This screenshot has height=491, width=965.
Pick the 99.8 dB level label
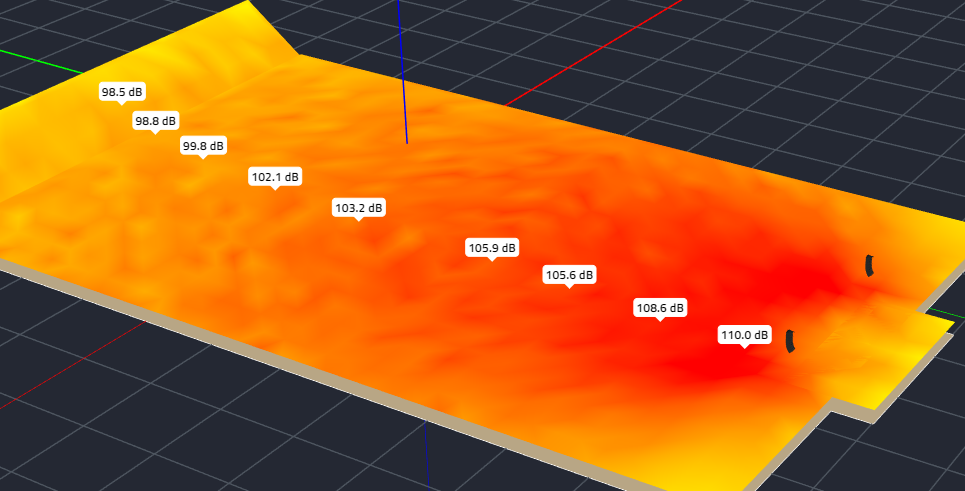(x=203, y=146)
